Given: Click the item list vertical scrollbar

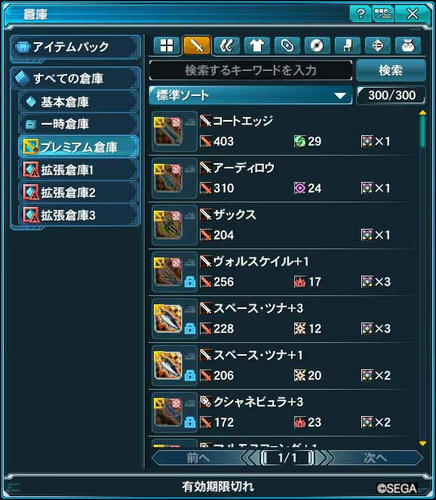Looking at the screenshot, I should [423, 278].
